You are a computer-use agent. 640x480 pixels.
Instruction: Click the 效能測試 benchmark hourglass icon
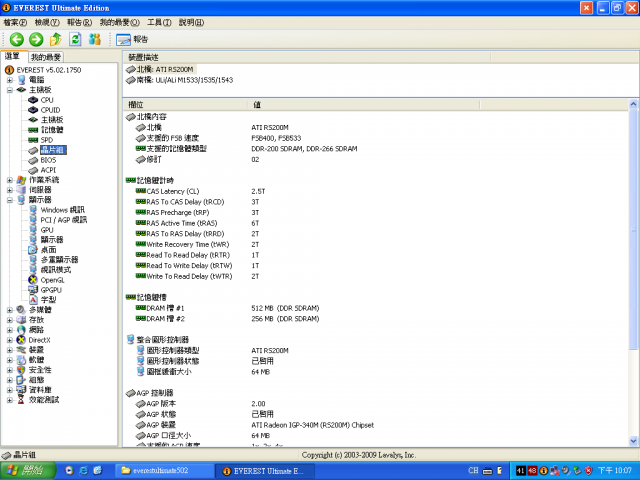tap(21, 400)
